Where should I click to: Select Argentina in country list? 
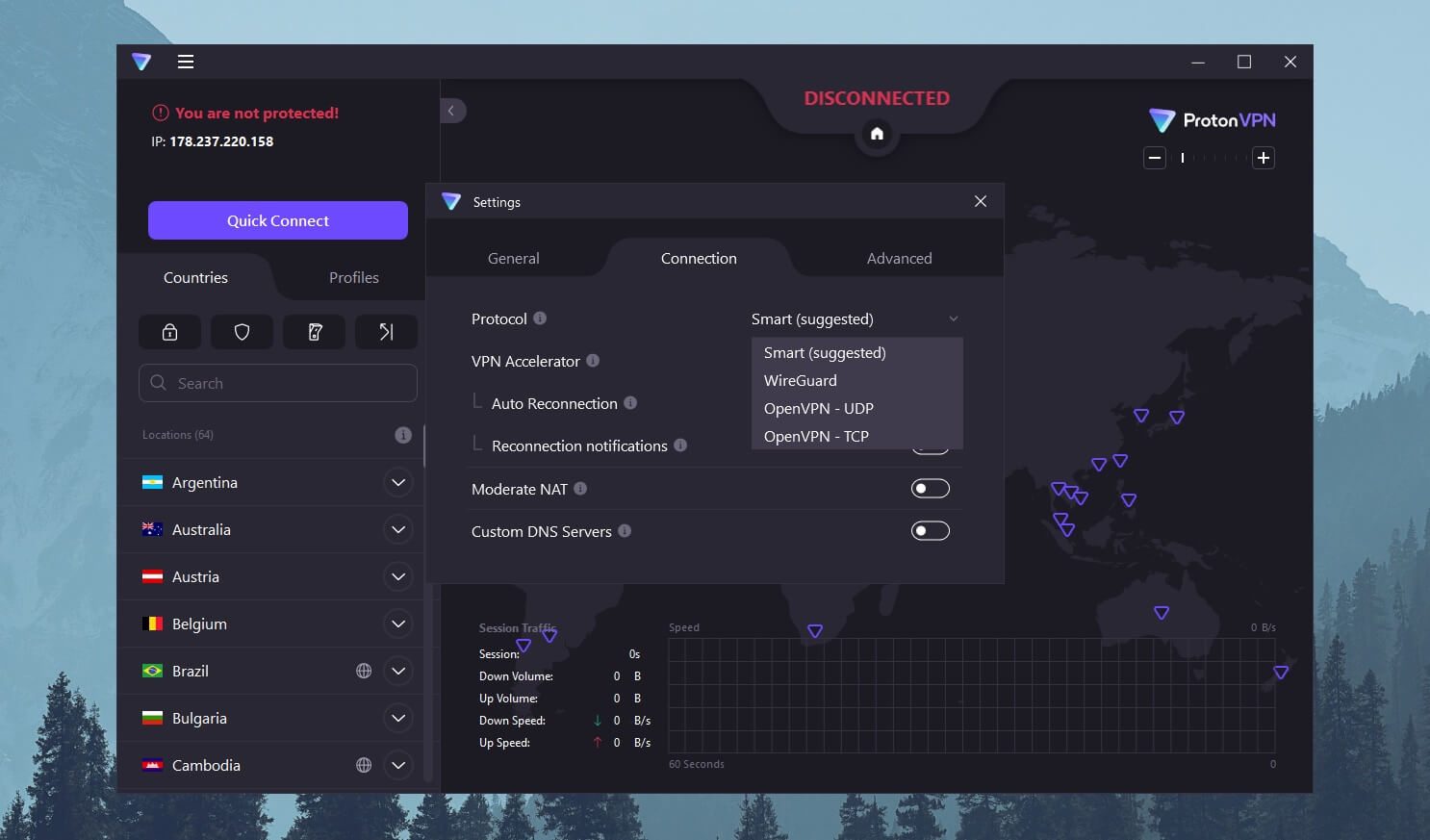204,482
